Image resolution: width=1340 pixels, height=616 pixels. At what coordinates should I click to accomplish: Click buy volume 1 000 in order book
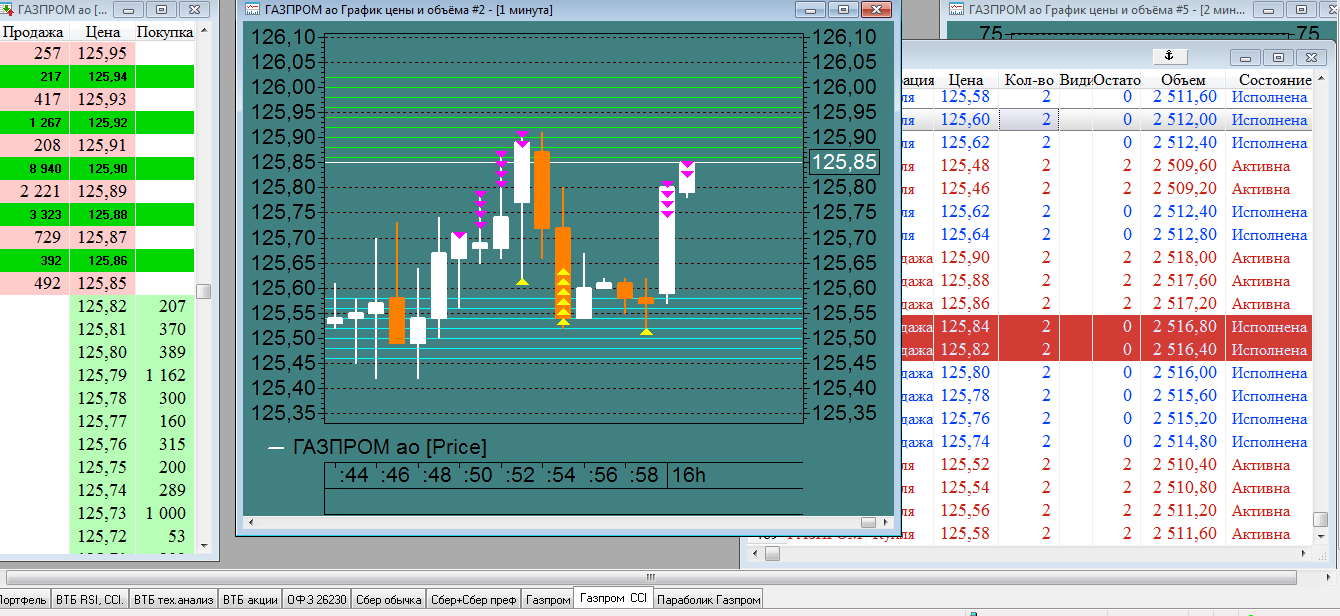click(x=164, y=513)
